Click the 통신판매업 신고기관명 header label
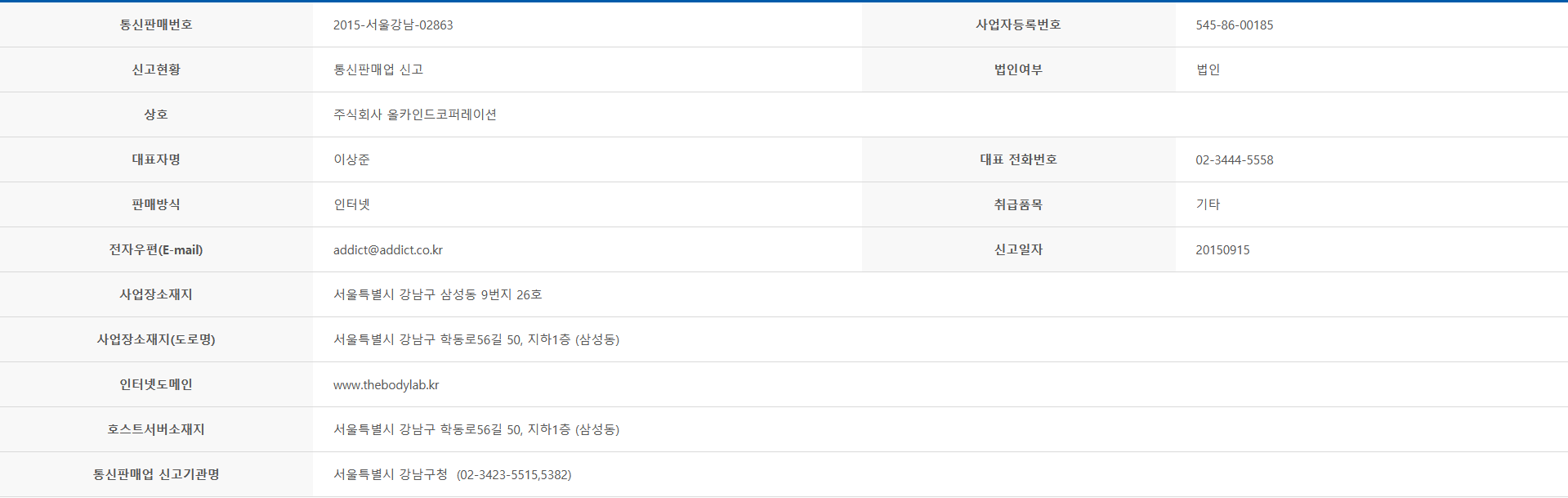 [x=156, y=474]
